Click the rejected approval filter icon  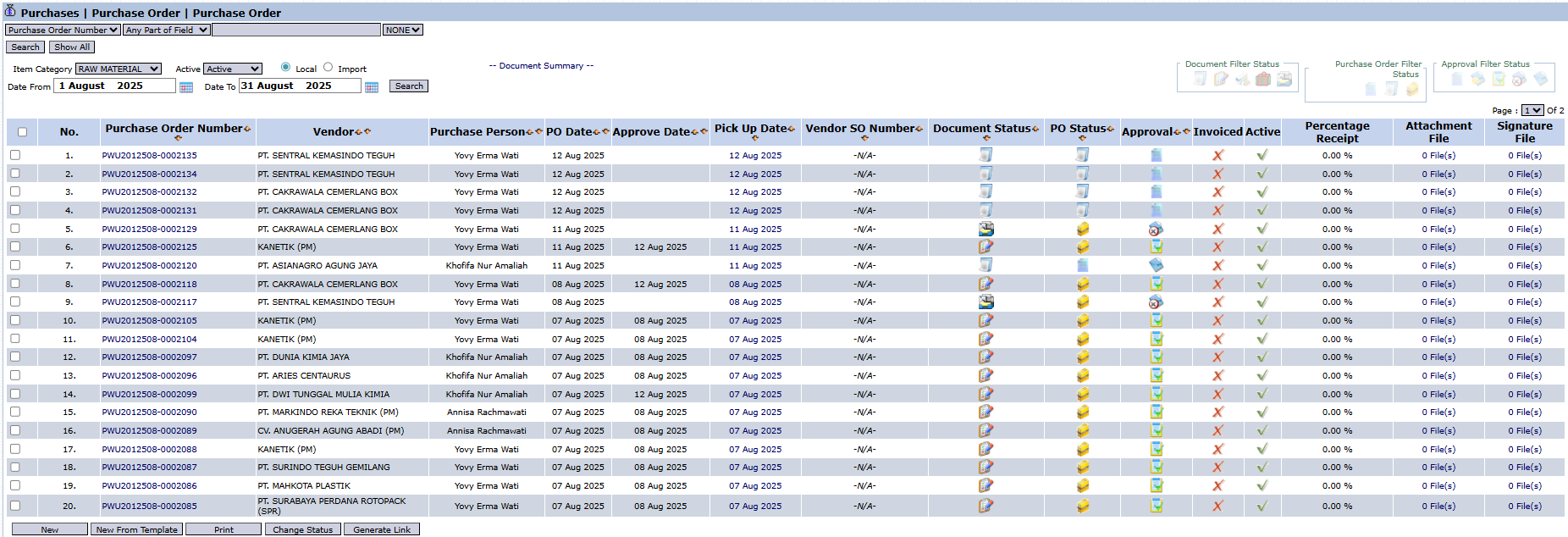point(1519,80)
